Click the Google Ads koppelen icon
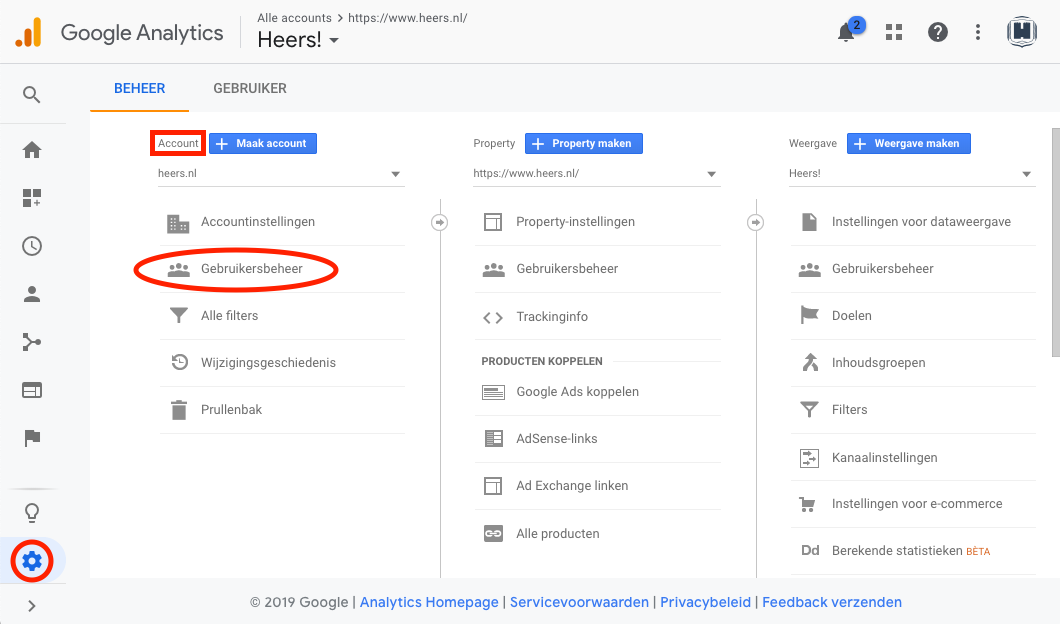Screen dimensions: 1060x624 click(493, 392)
